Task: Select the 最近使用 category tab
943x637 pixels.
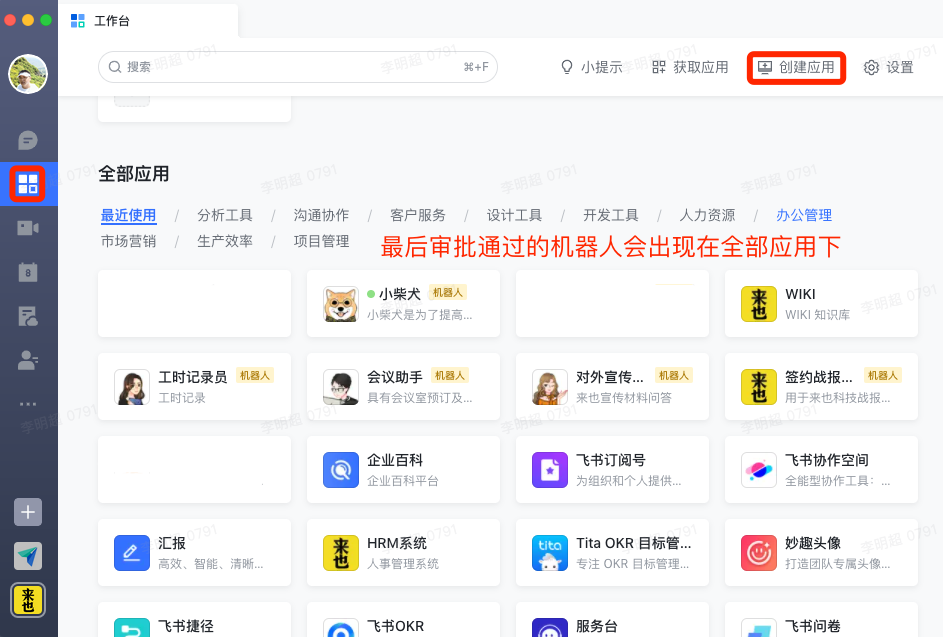Action: 128,215
